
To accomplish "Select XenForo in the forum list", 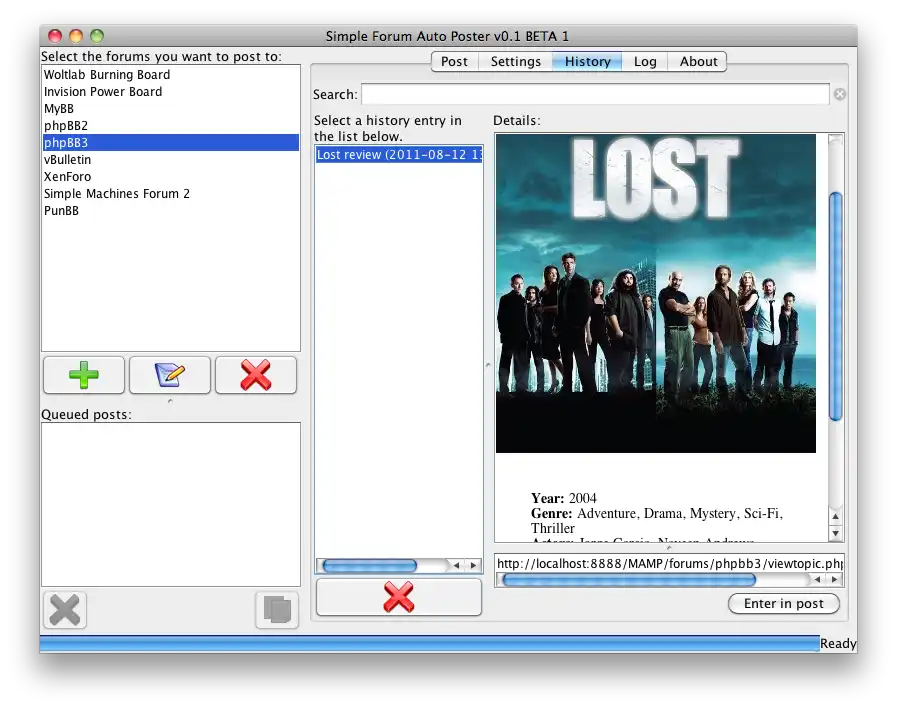I will (170, 177).
